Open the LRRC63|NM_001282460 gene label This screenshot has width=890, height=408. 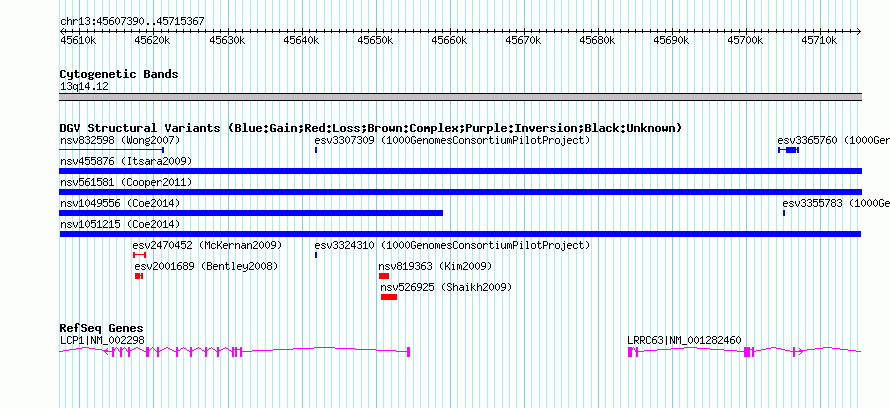[684, 340]
